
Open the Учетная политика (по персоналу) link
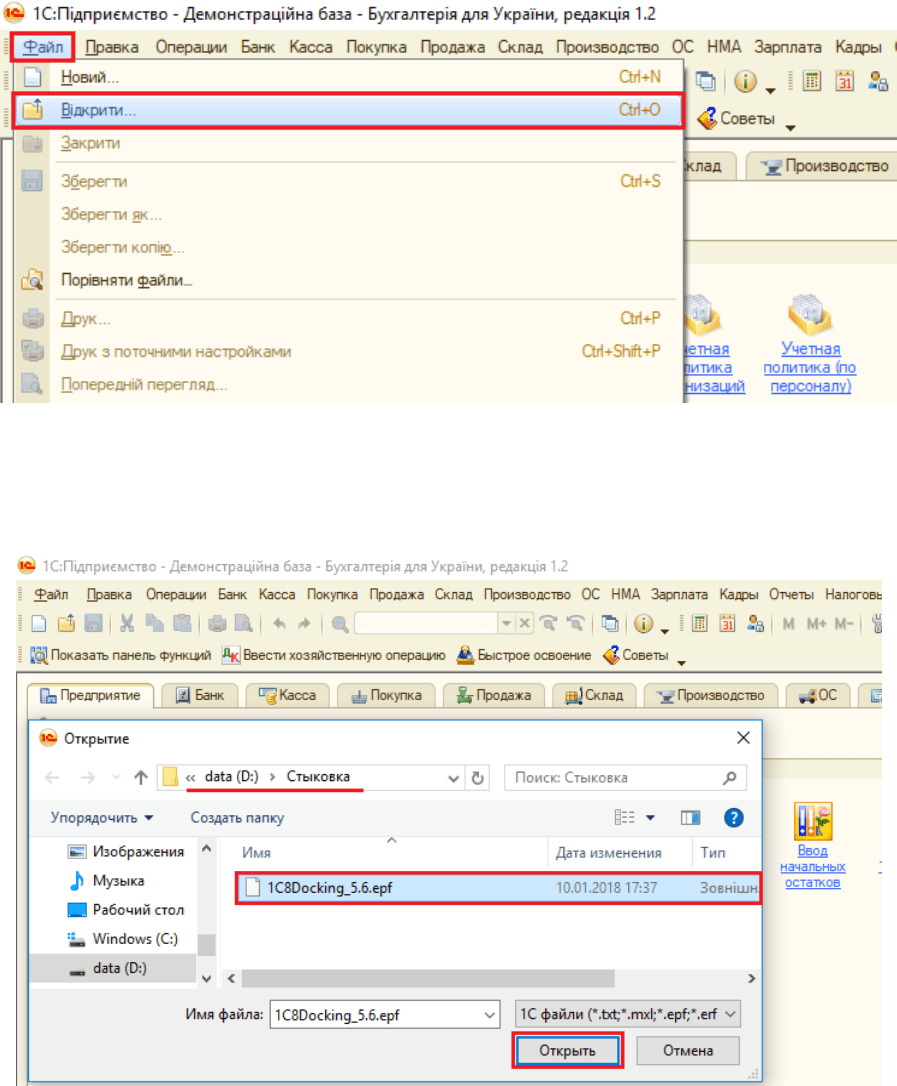(x=810, y=368)
